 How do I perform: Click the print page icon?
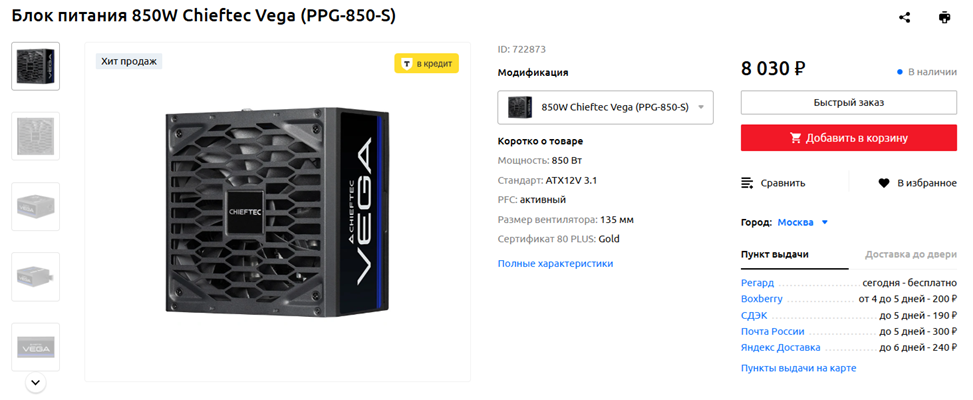click(x=944, y=17)
